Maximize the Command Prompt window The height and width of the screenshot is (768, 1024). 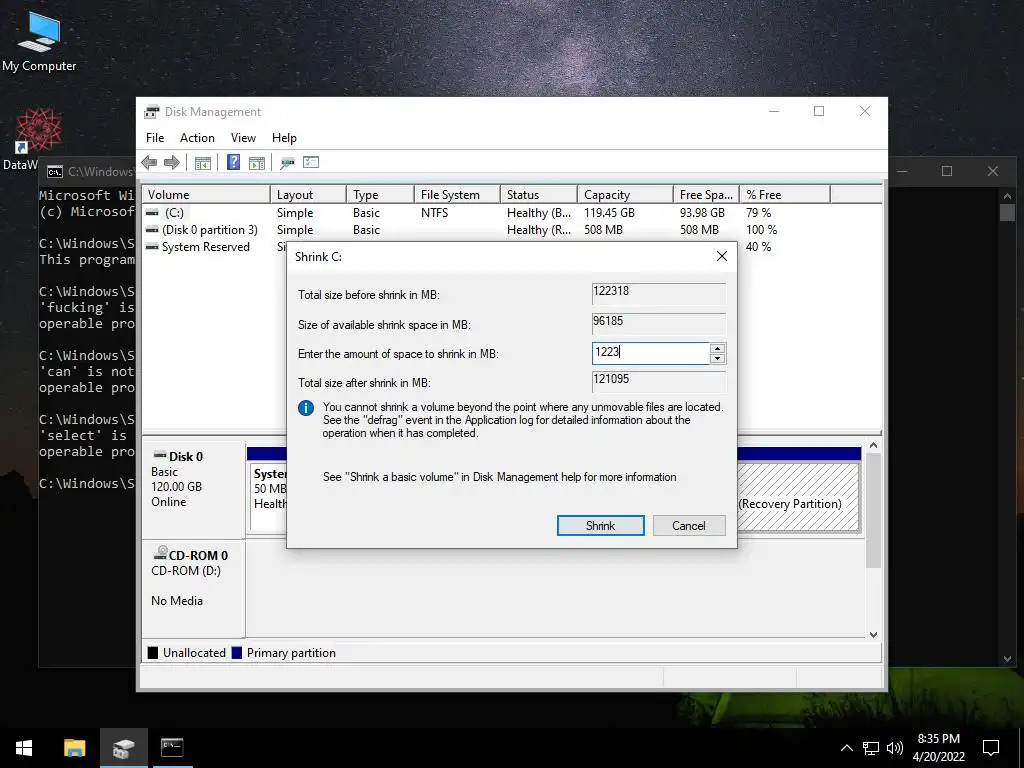tap(947, 171)
